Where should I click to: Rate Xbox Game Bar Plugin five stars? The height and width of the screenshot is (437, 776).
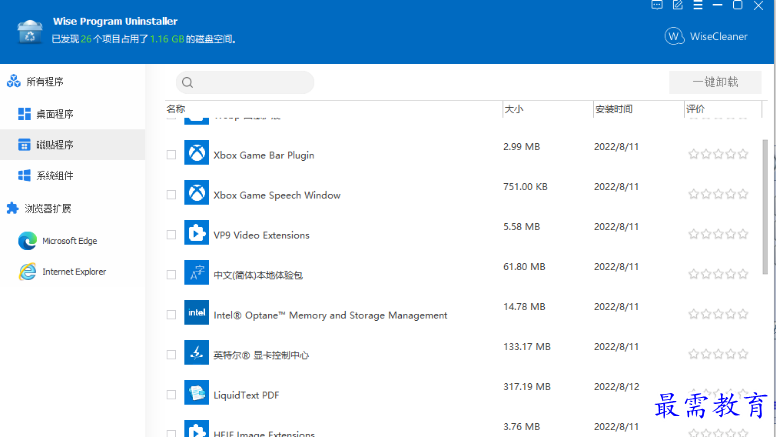743,154
